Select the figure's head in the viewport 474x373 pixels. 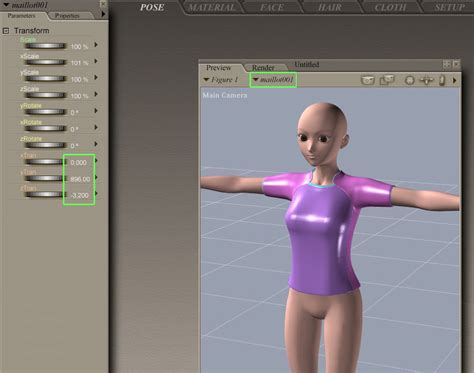click(x=322, y=133)
